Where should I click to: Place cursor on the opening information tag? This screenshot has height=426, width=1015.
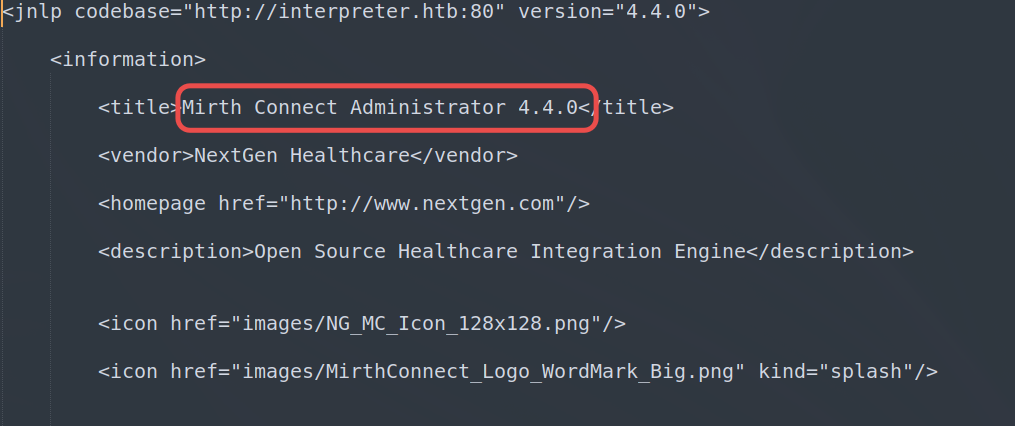[128, 60]
